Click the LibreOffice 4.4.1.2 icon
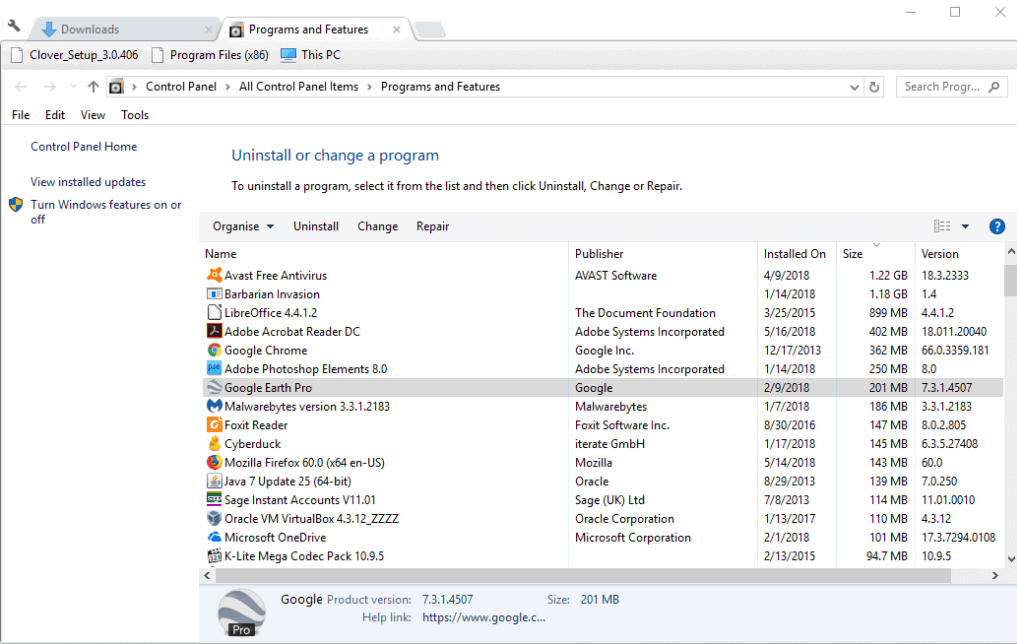 coord(214,312)
